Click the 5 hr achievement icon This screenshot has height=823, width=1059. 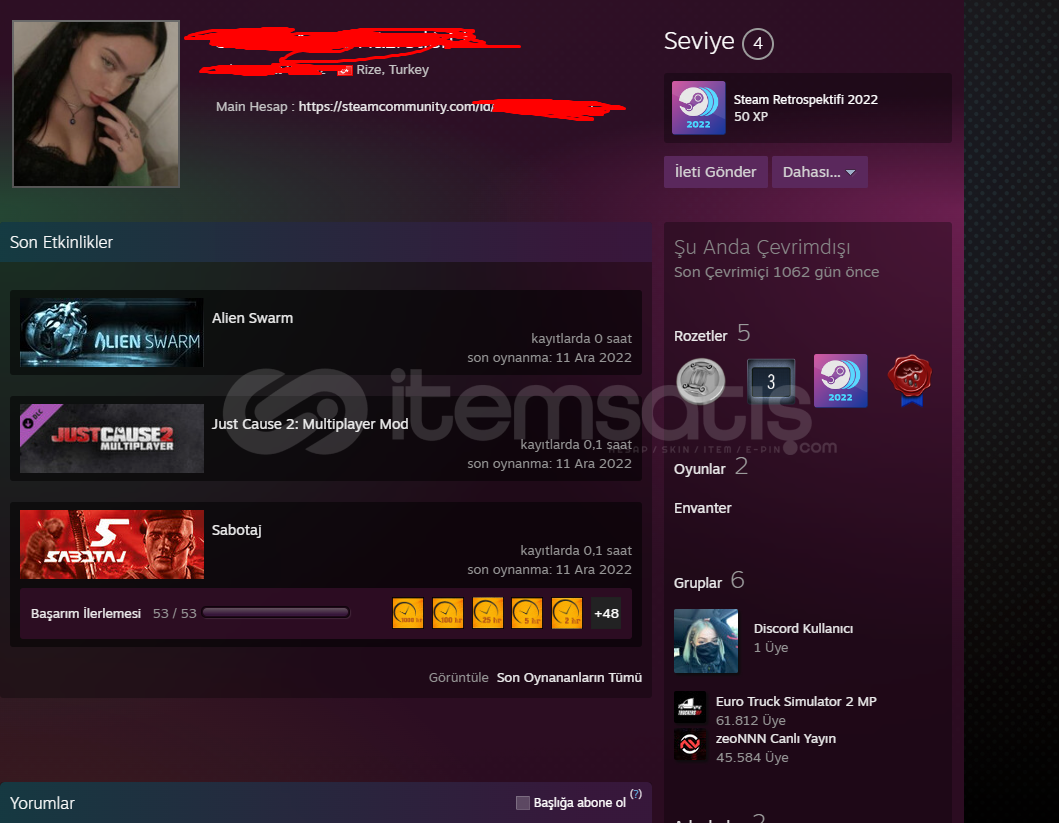coord(527,613)
